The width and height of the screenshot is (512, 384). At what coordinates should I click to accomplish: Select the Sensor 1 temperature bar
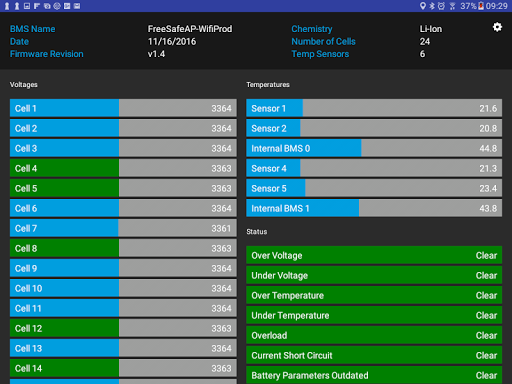click(x=374, y=108)
